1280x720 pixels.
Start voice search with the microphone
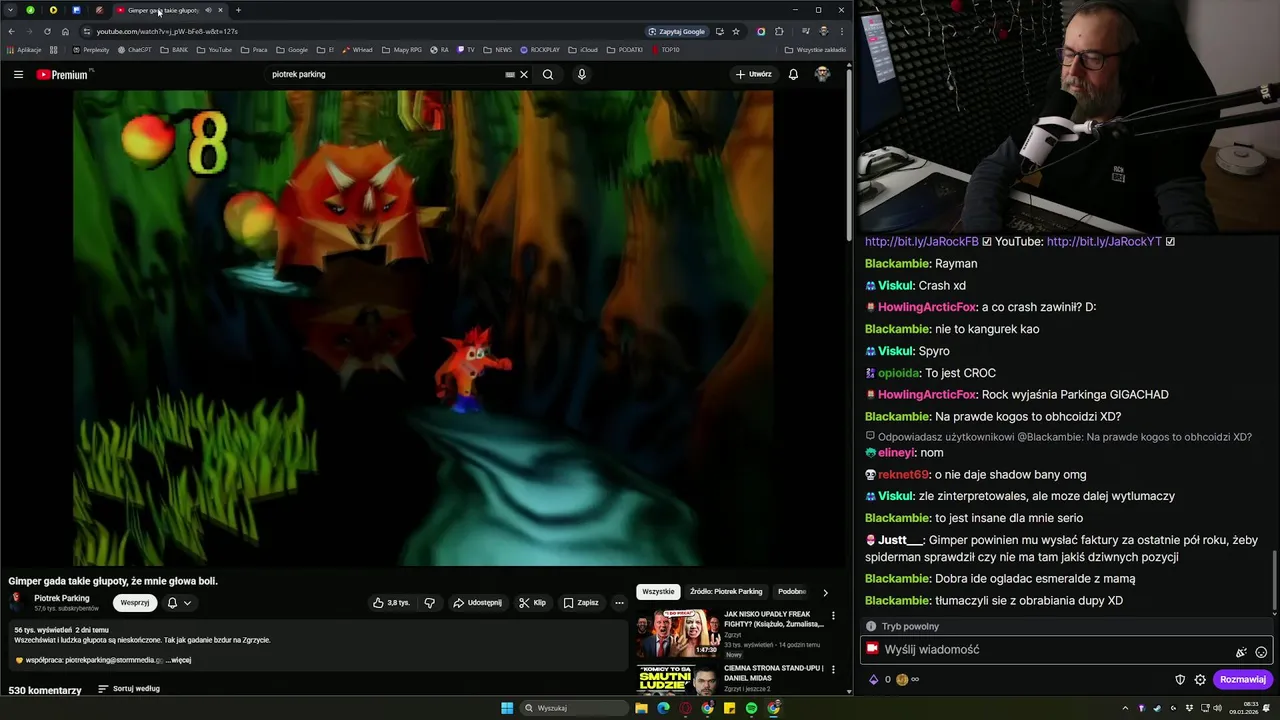click(x=581, y=74)
